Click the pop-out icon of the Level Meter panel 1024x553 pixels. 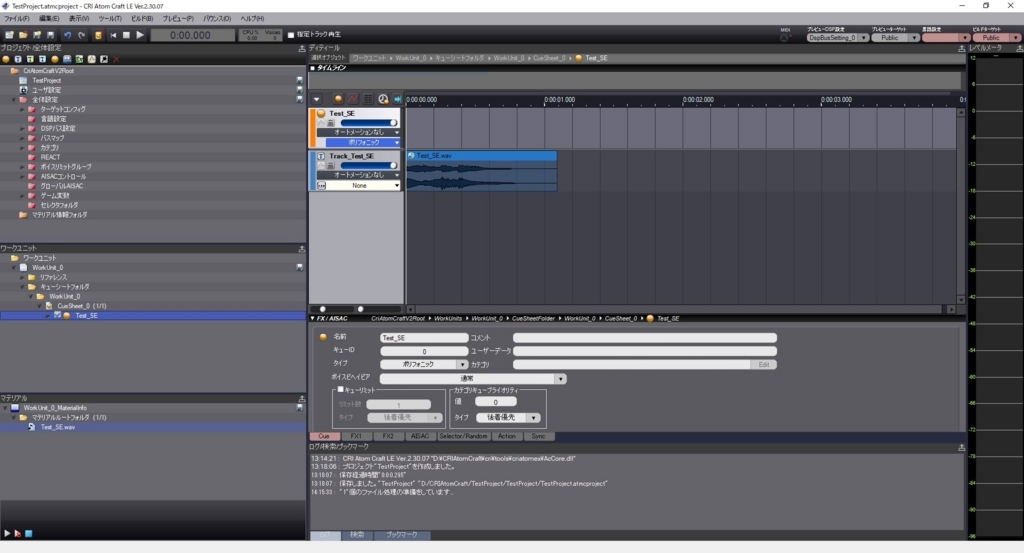tap(1019, 48)
